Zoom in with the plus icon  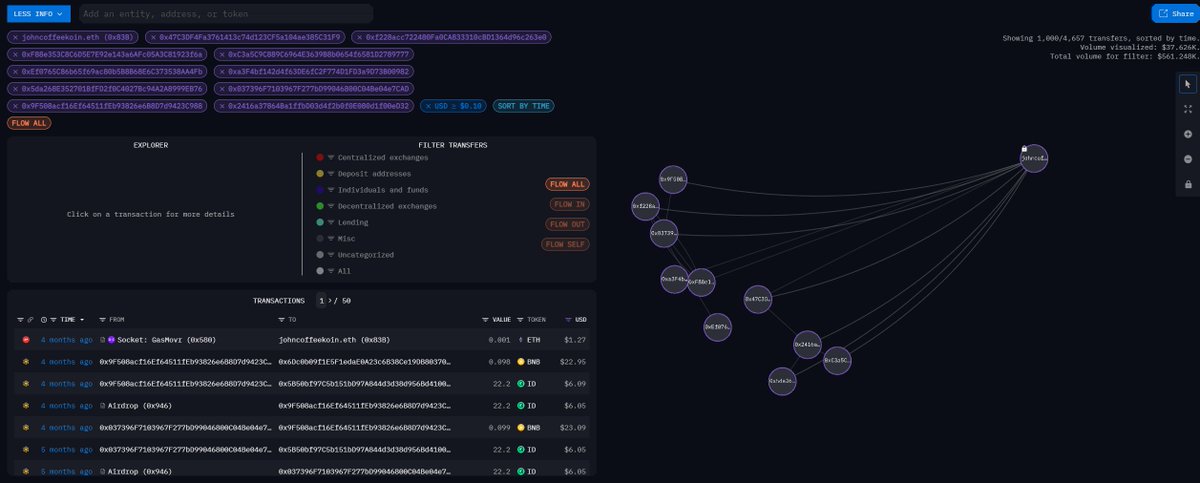[x=1187, y=134]
